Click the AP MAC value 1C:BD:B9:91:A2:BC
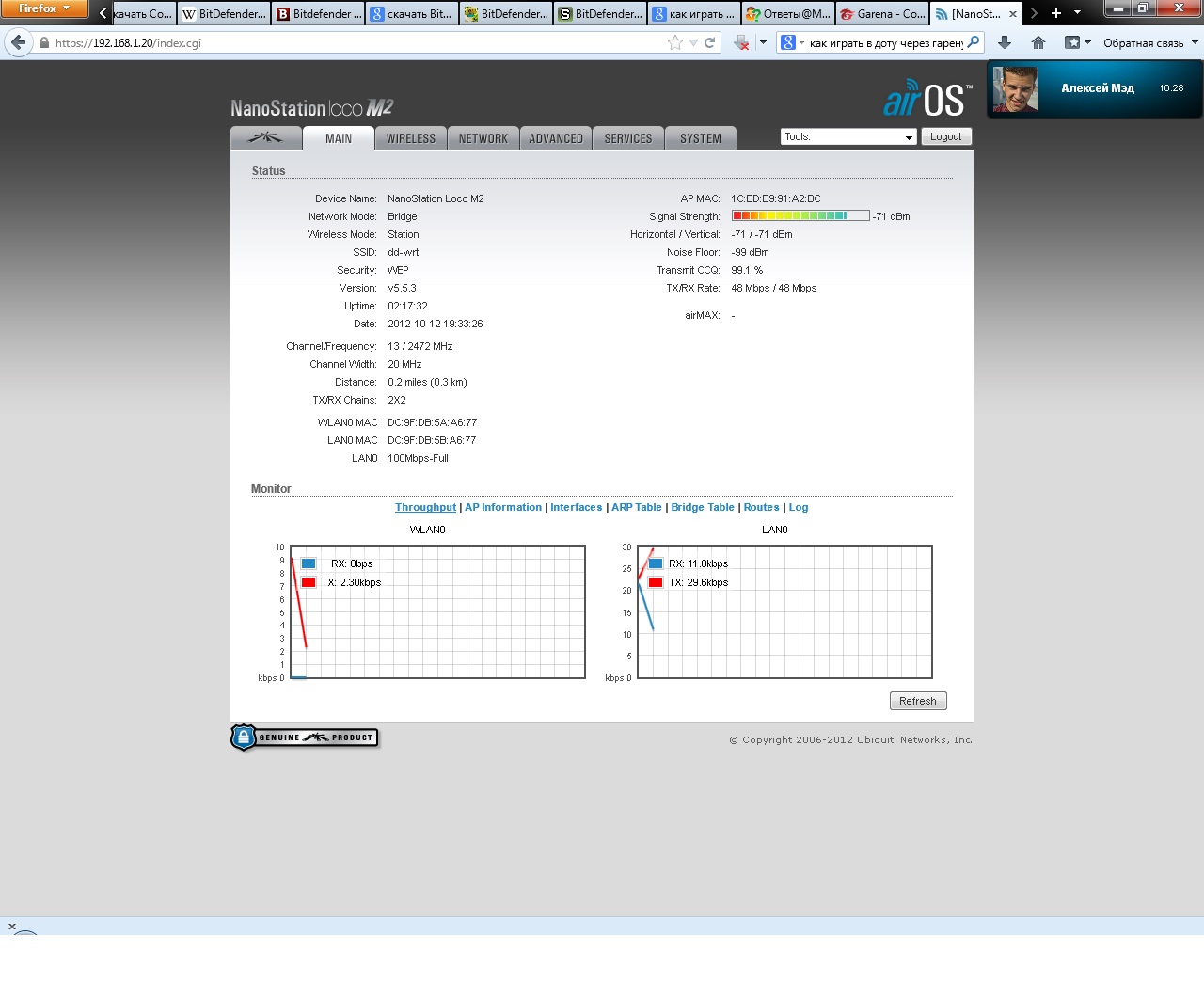The width and height of the screenshot is (1204, 983). click(776, 198)
